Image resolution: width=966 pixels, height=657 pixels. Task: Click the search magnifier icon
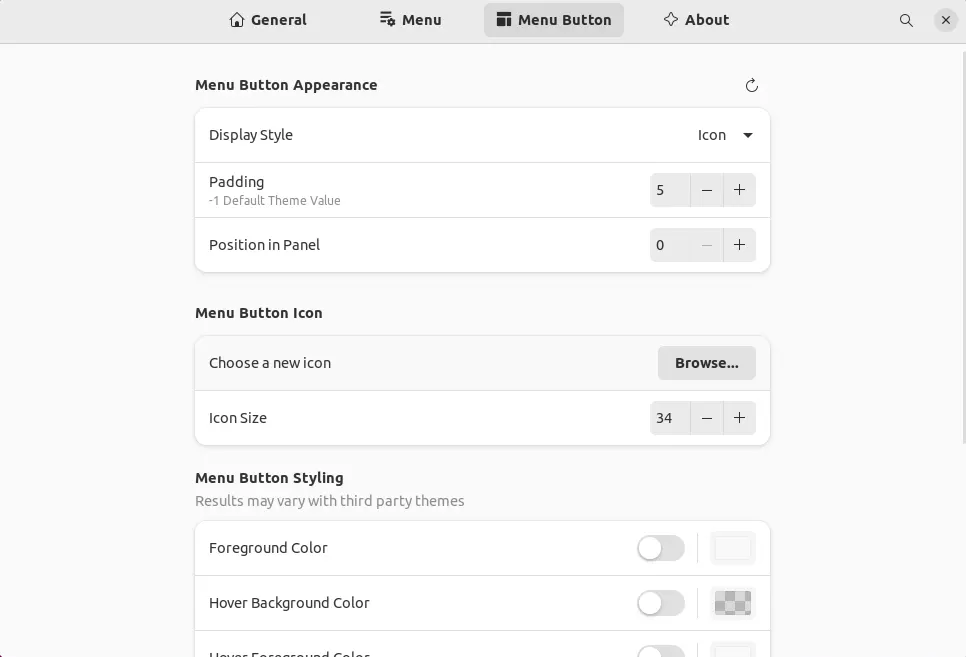pyautogui.click(x=906, y=20)
